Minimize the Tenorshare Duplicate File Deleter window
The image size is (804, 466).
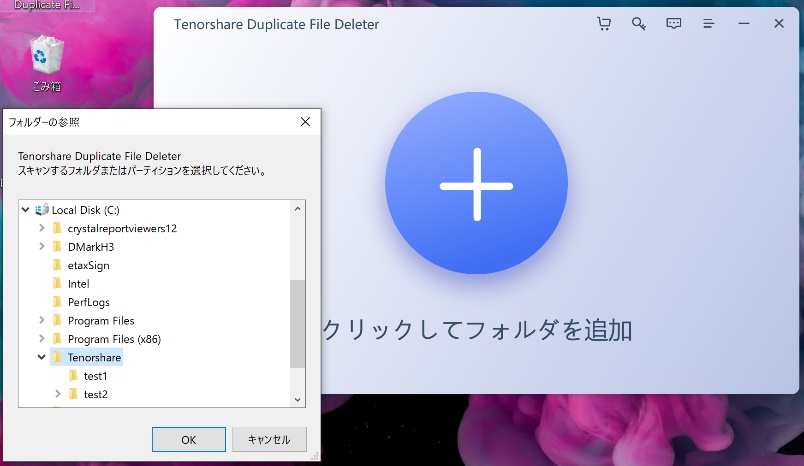743,24
